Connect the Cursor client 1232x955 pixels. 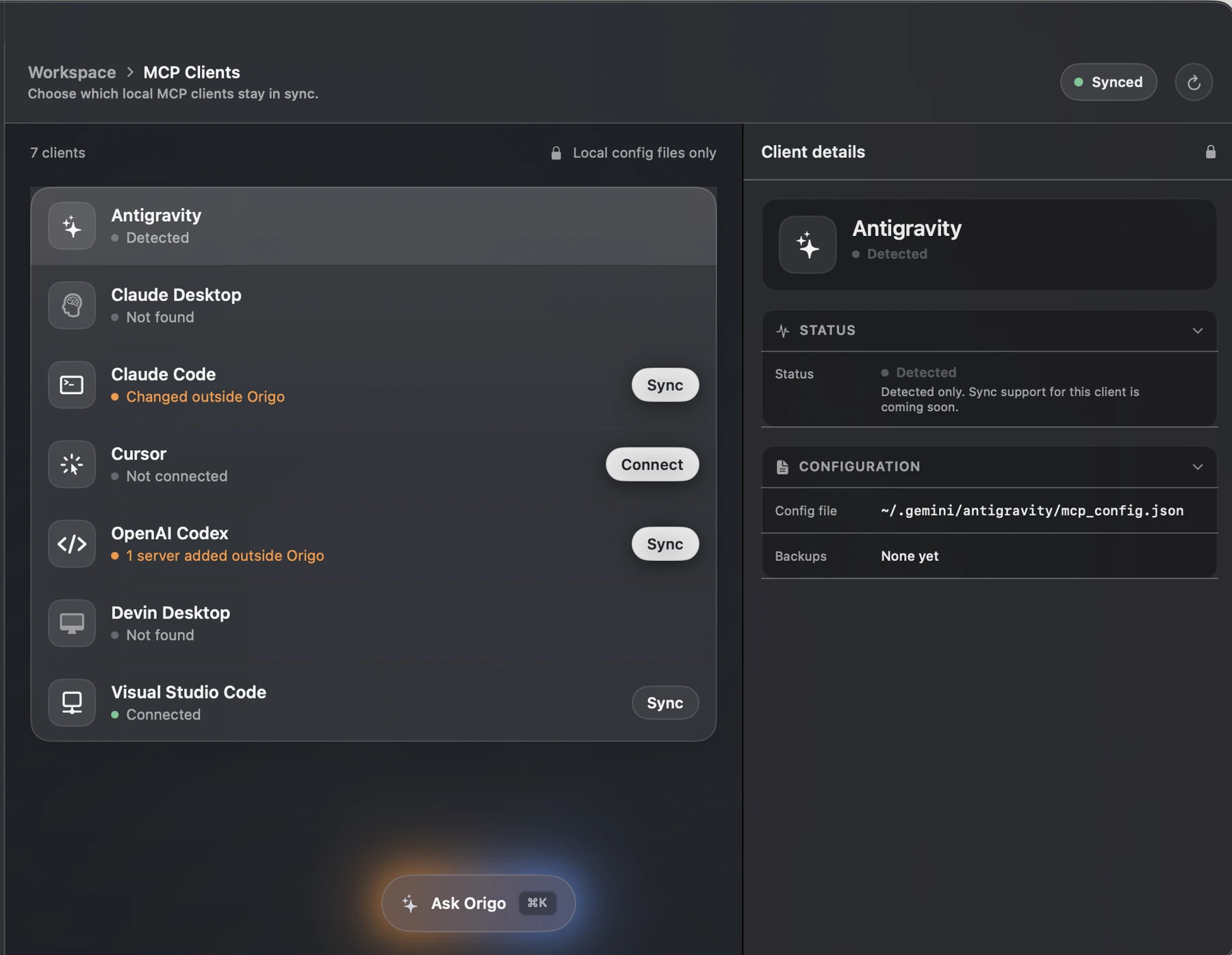click(652, 464)
